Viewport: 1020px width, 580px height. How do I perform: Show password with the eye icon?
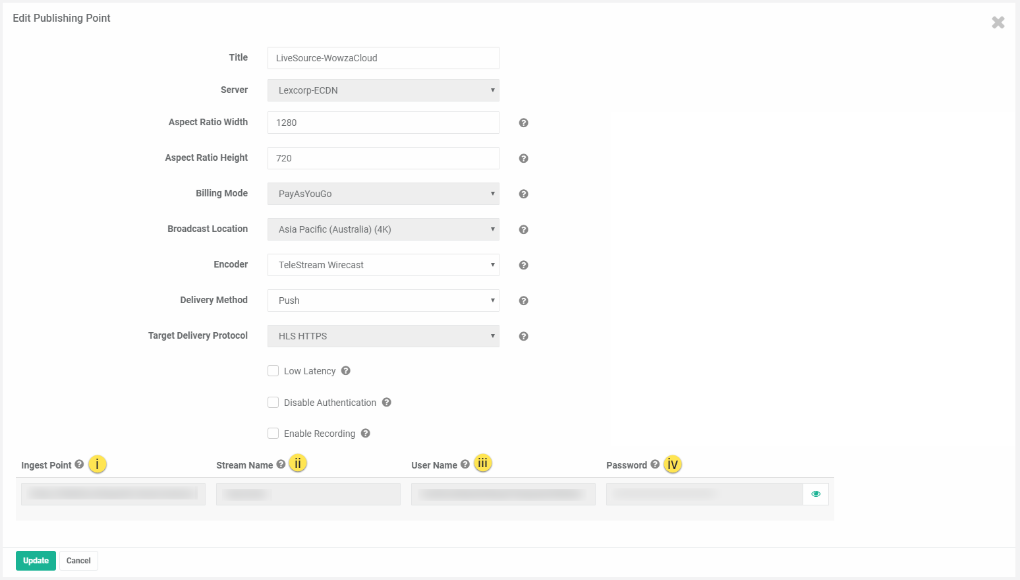click(816, 494)
